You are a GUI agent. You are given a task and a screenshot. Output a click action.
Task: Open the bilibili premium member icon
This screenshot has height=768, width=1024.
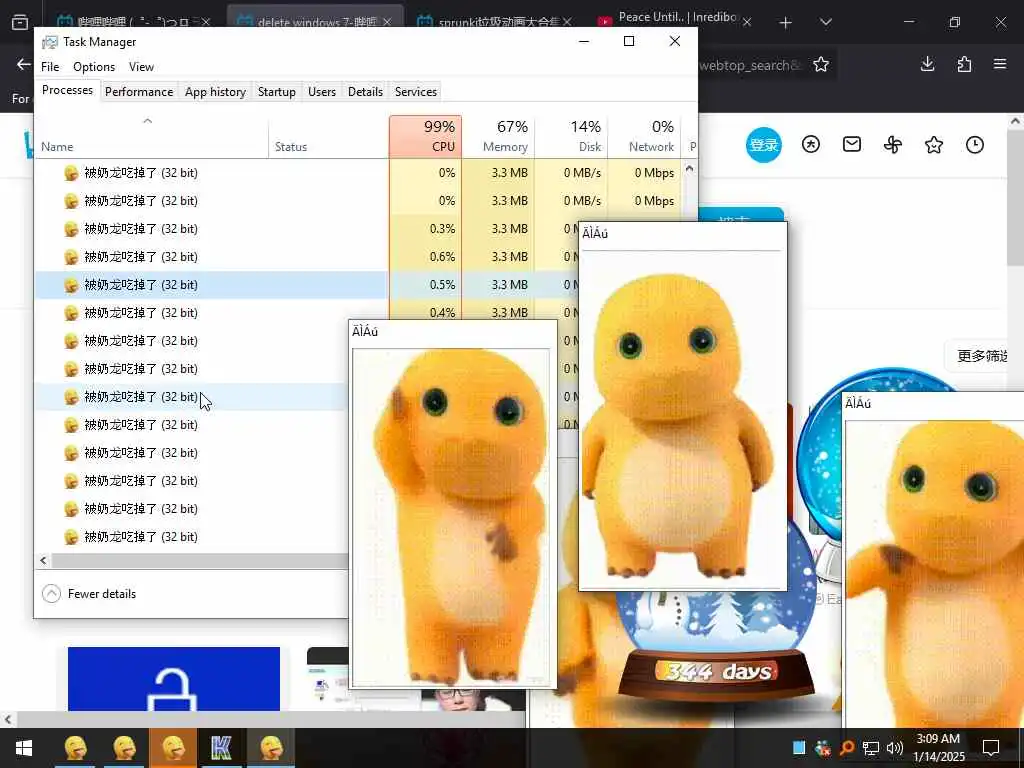(x=810, y=144)
